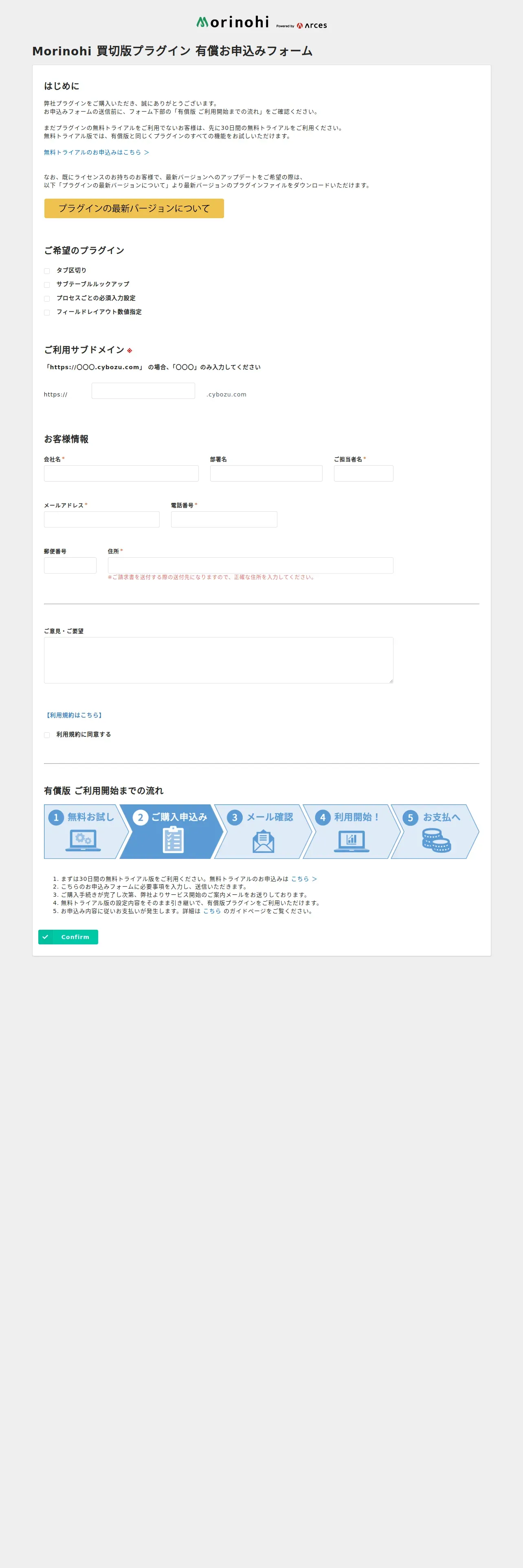Click the ご希望のプラグイン heading
This screenshot has height=1568, width=523.
[84, 250]
